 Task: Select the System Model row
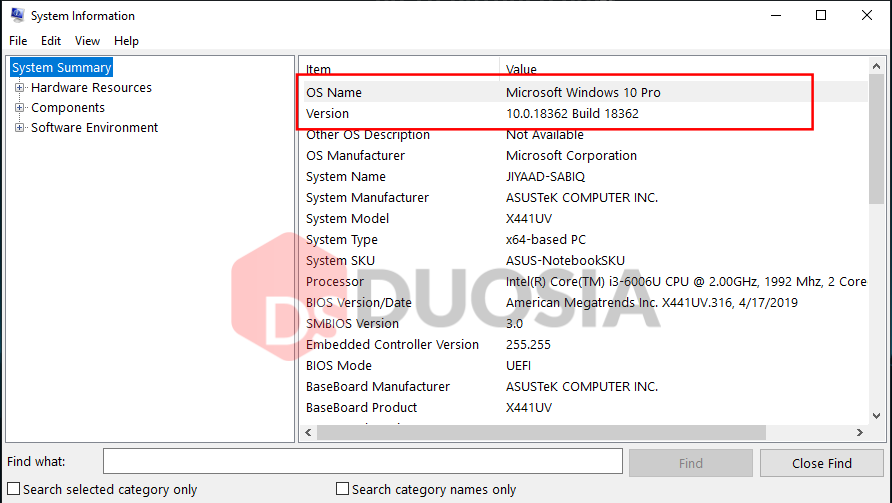tap(584, 218)
